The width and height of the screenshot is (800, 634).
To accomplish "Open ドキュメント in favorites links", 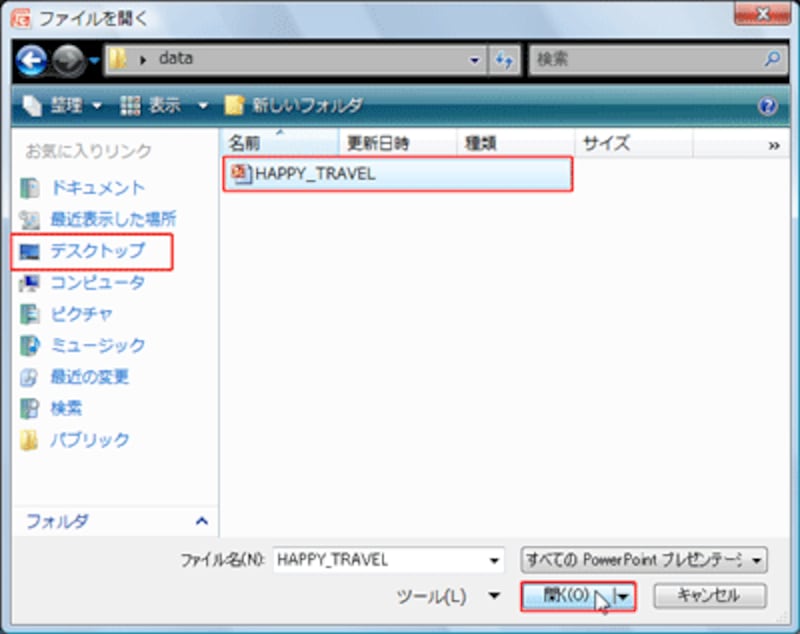I will [96, 188].
